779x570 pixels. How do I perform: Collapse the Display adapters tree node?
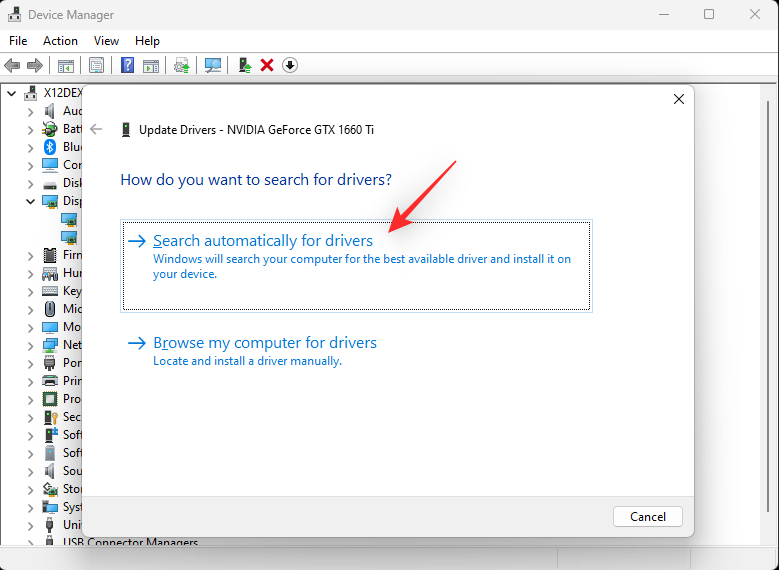31,201
